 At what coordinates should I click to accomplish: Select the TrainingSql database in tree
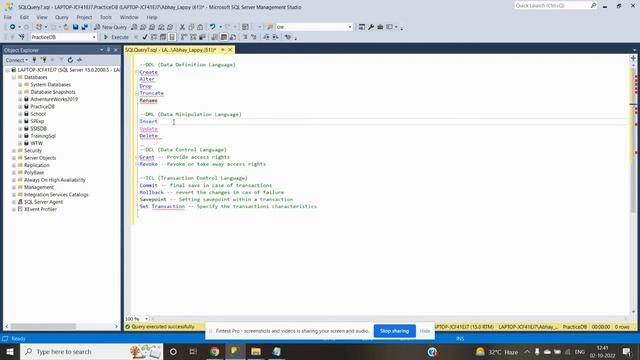(43, 136)
